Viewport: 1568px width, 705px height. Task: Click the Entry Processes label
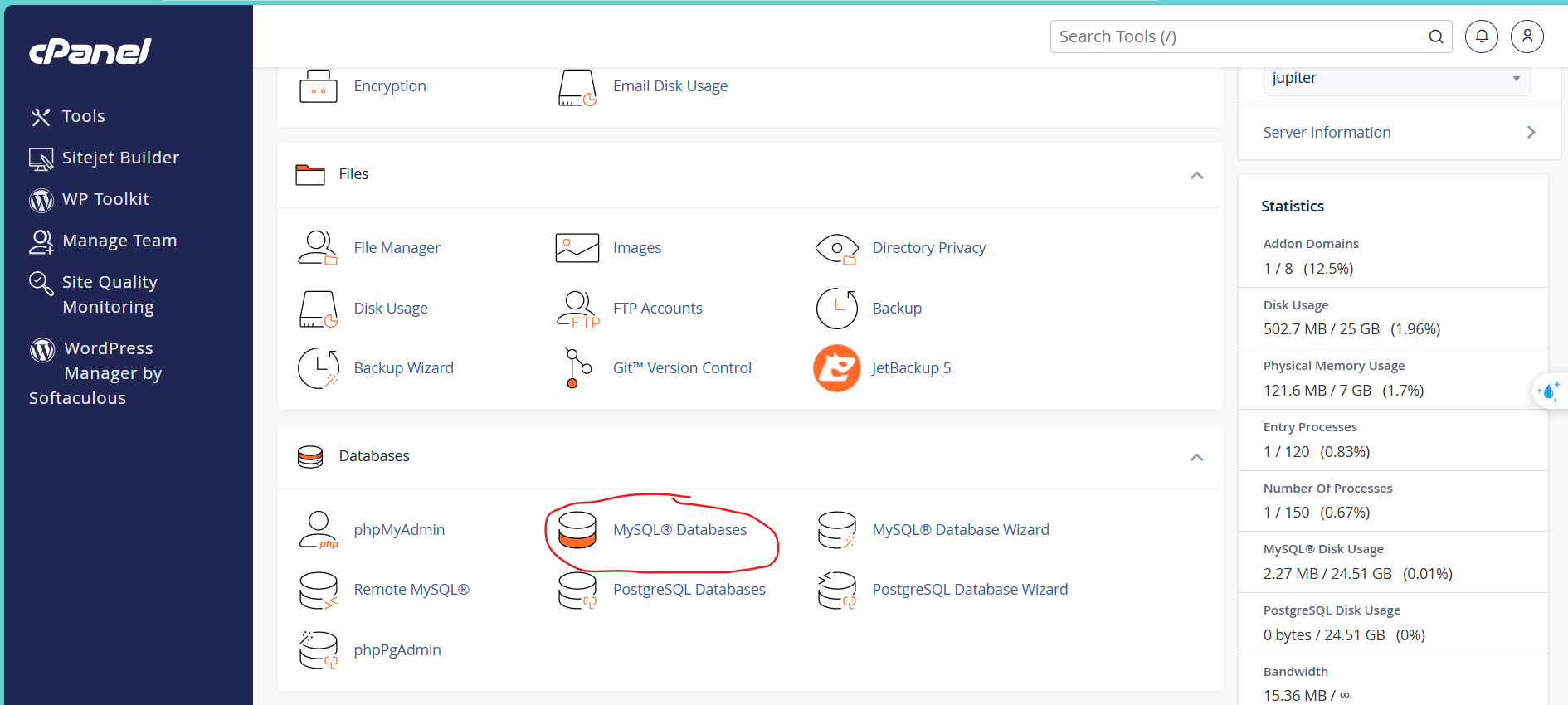[1310, 427]
